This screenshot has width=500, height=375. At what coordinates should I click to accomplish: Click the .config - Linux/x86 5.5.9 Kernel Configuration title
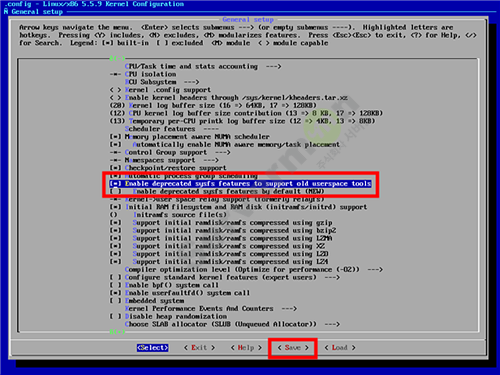tap(94, 4)
